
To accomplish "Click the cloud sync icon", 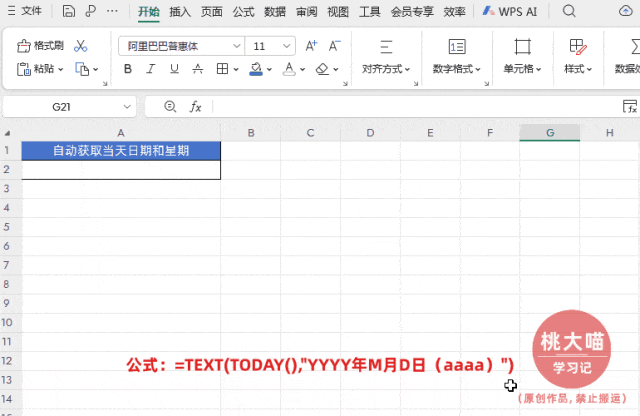I will point(625,11).
